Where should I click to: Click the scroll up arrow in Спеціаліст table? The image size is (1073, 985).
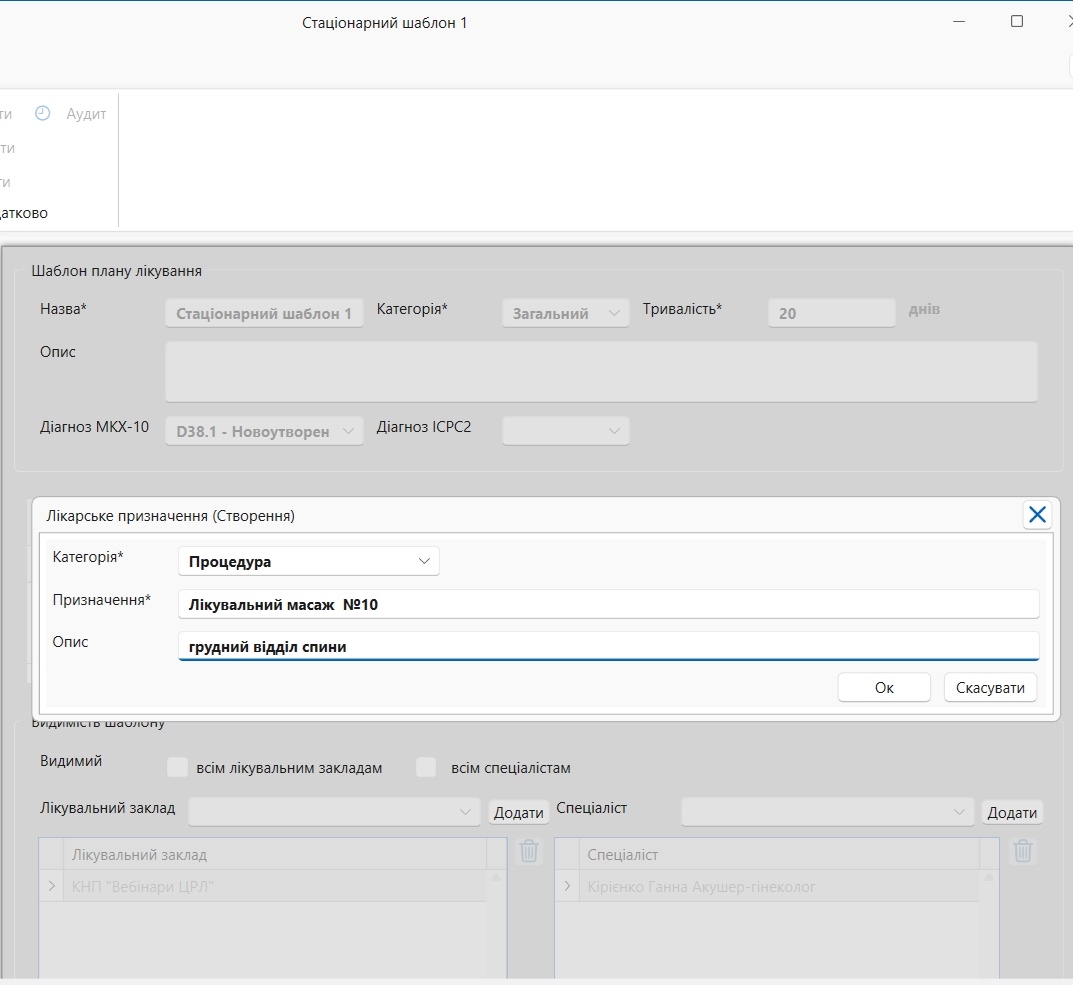pos(989,877)
